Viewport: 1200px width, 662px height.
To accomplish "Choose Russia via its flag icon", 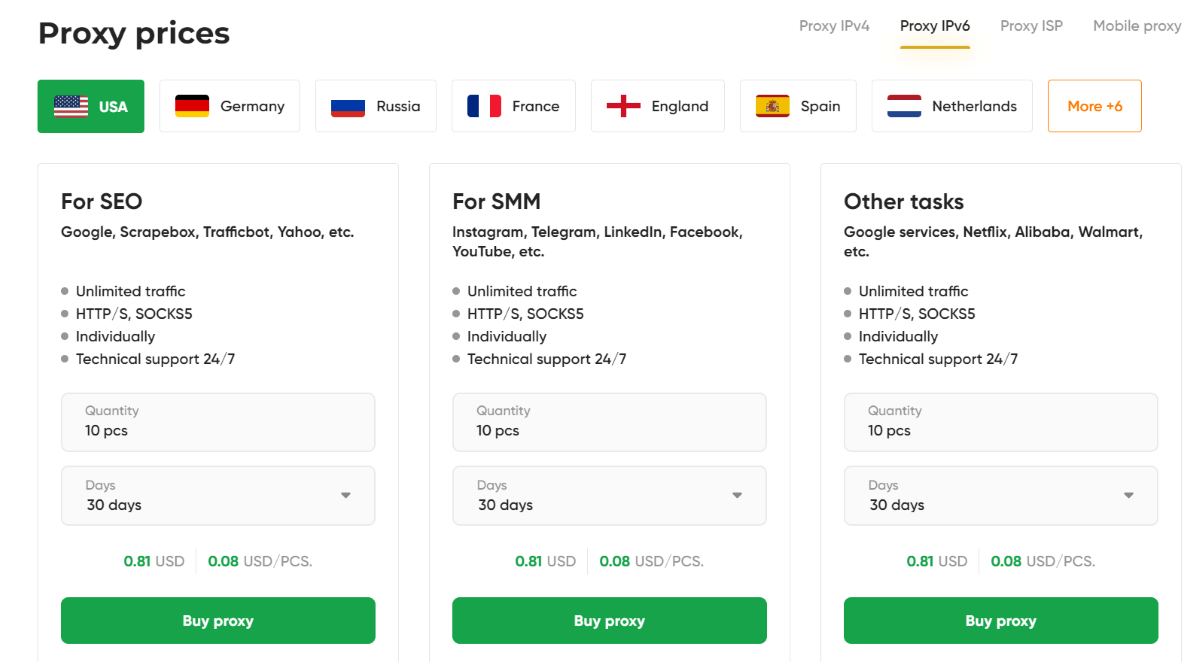I will click(x=349, y=104).
